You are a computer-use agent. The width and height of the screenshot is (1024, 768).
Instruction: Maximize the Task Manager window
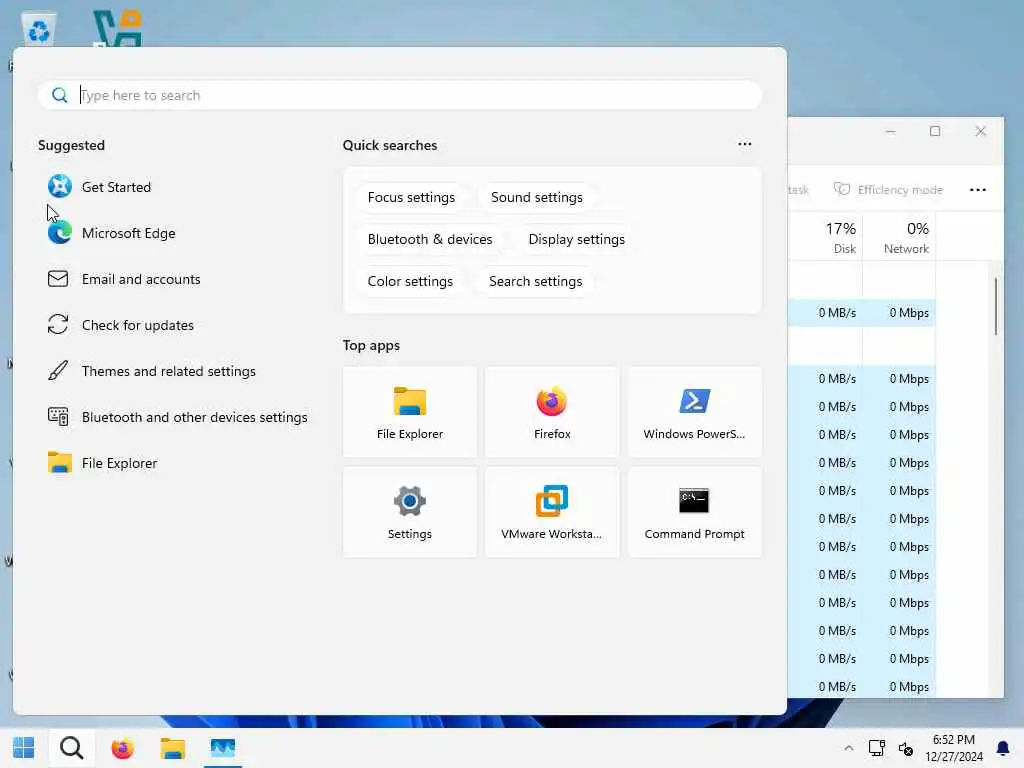coord(935,131)
